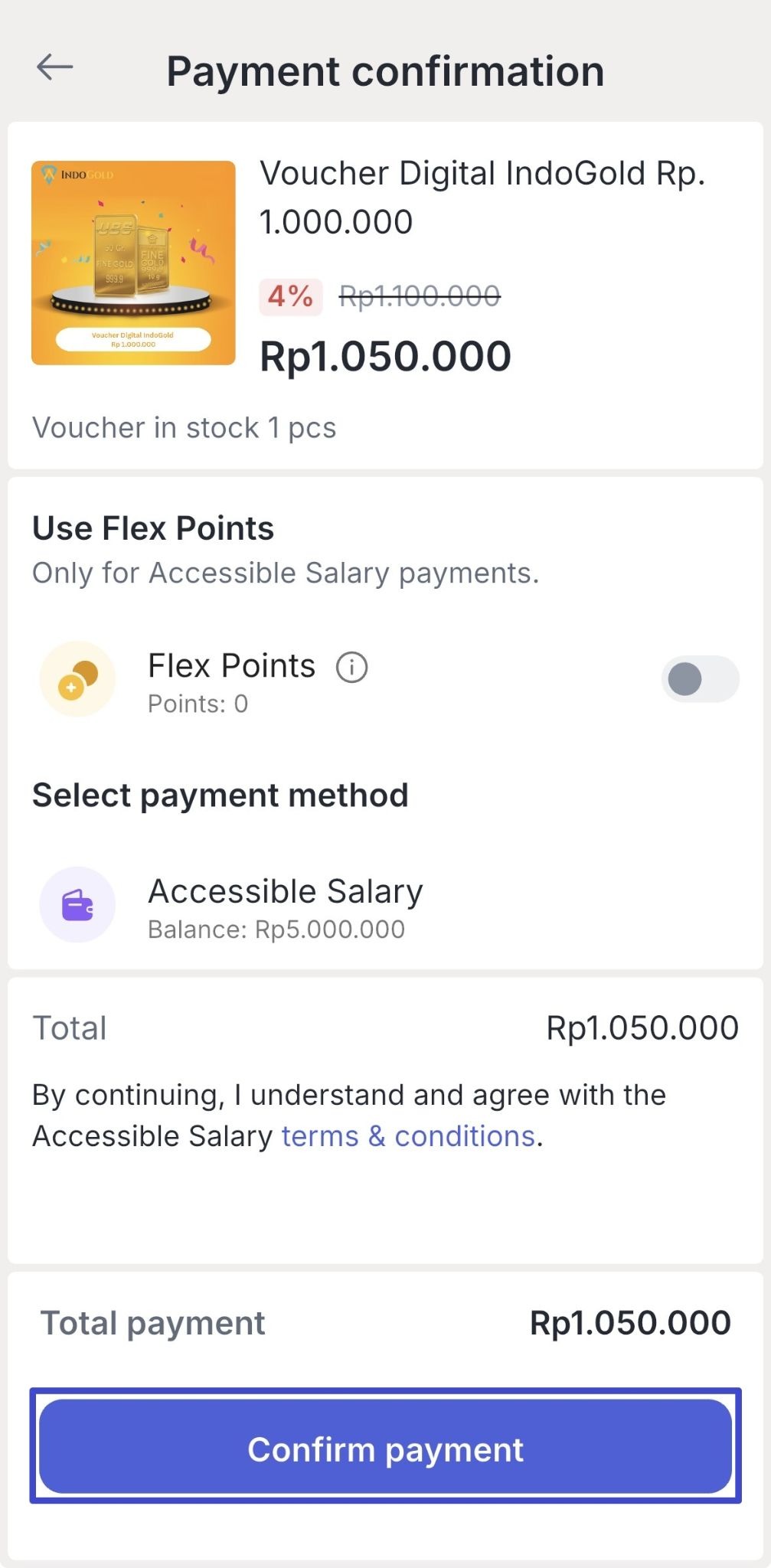
Task: Click the Select payment method heading
Action: 220,795
